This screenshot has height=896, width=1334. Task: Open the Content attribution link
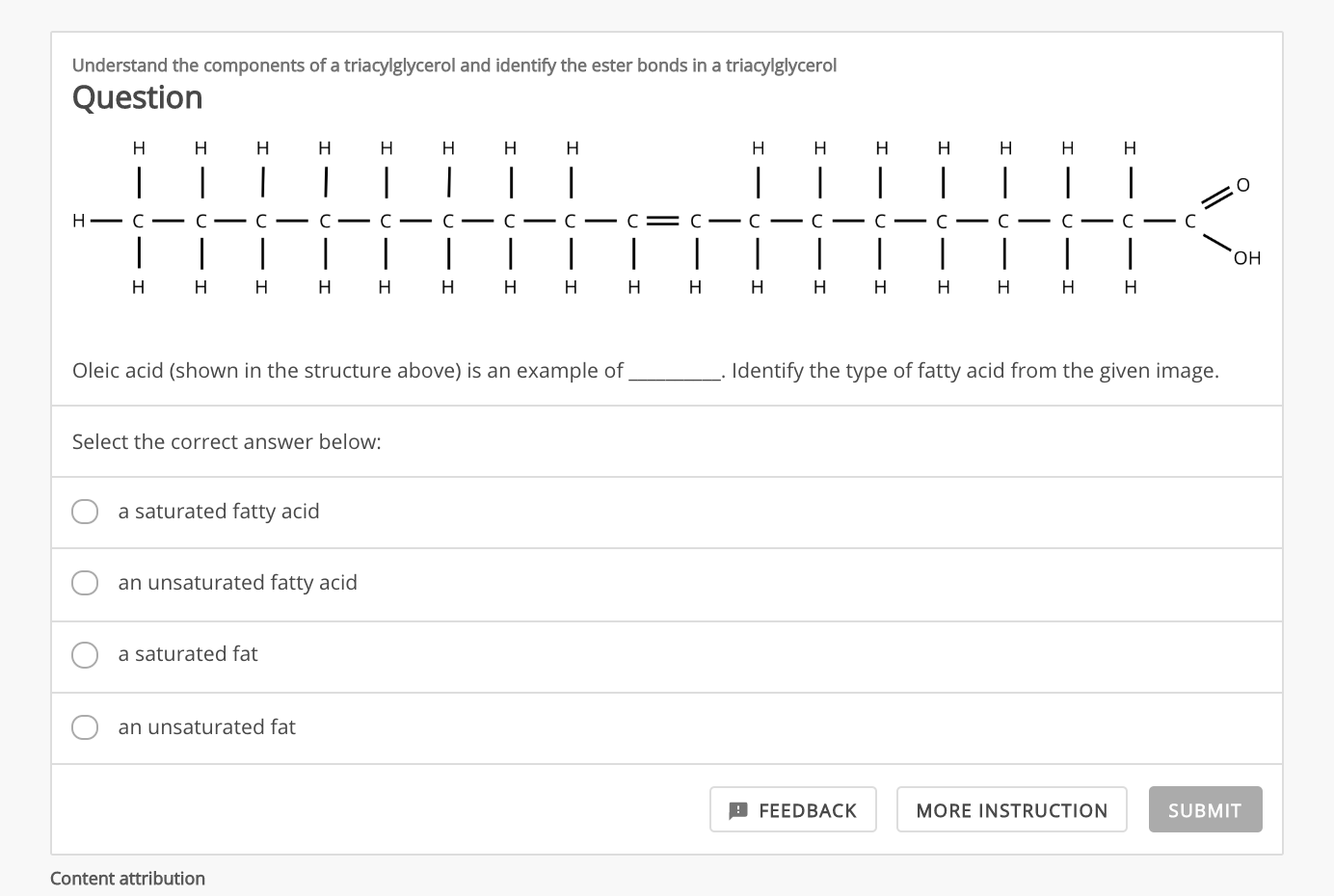126,878
